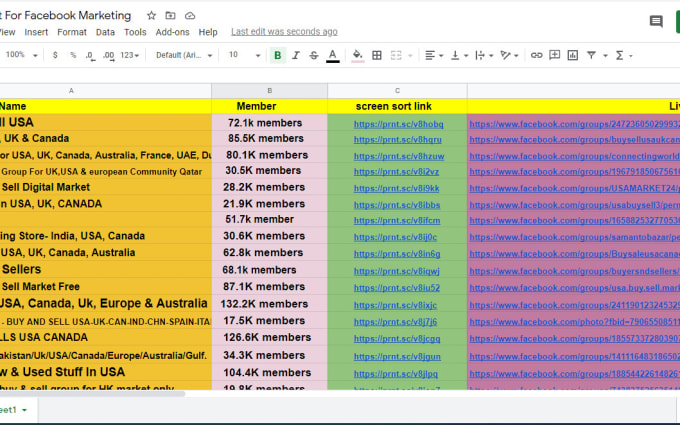
Task: Open Last edit was seconds ago link
Action: (284, 32)
